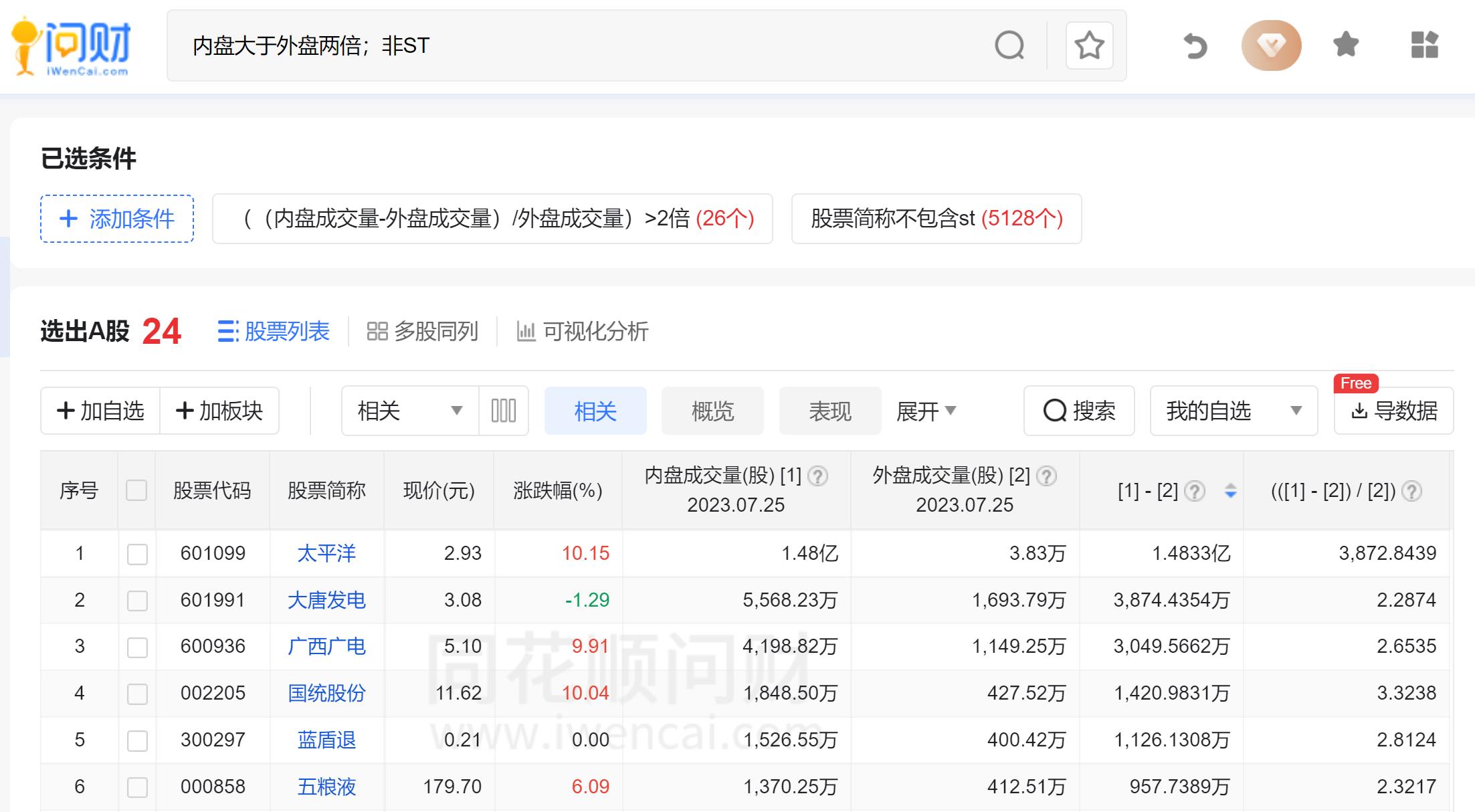Open the apps grid icon top right
Image resolution: width=1475 pixels, height=812 pixels.
[x=1423, y=45]
